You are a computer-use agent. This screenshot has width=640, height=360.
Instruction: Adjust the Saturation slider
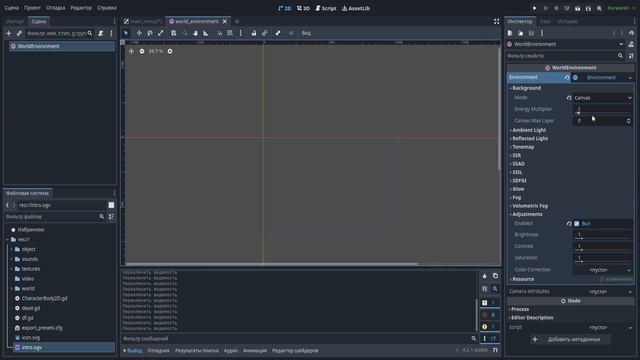603,258
